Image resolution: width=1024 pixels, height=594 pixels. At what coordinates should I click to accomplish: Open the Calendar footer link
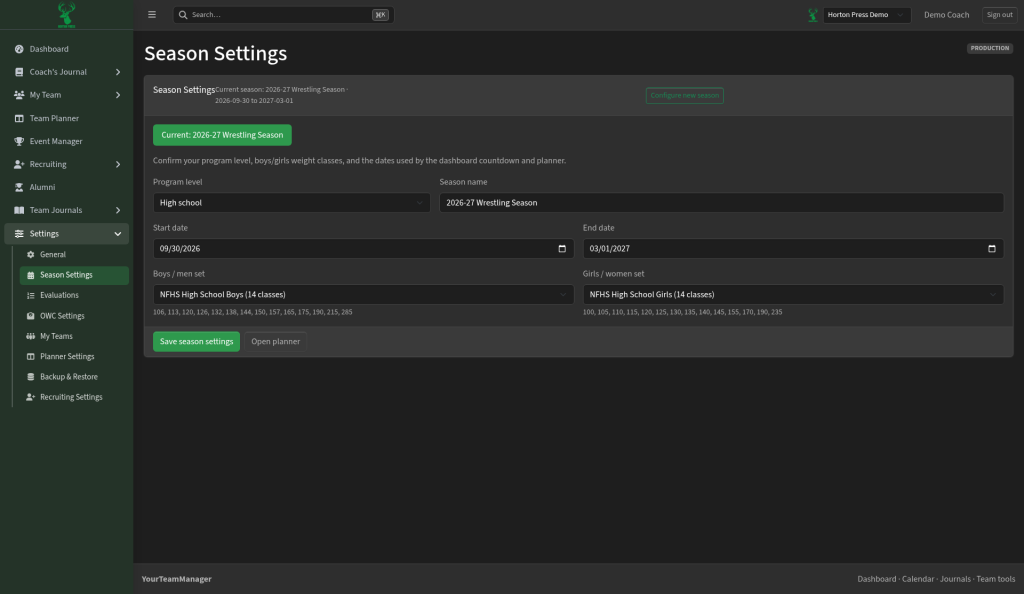tap(918, 579)
